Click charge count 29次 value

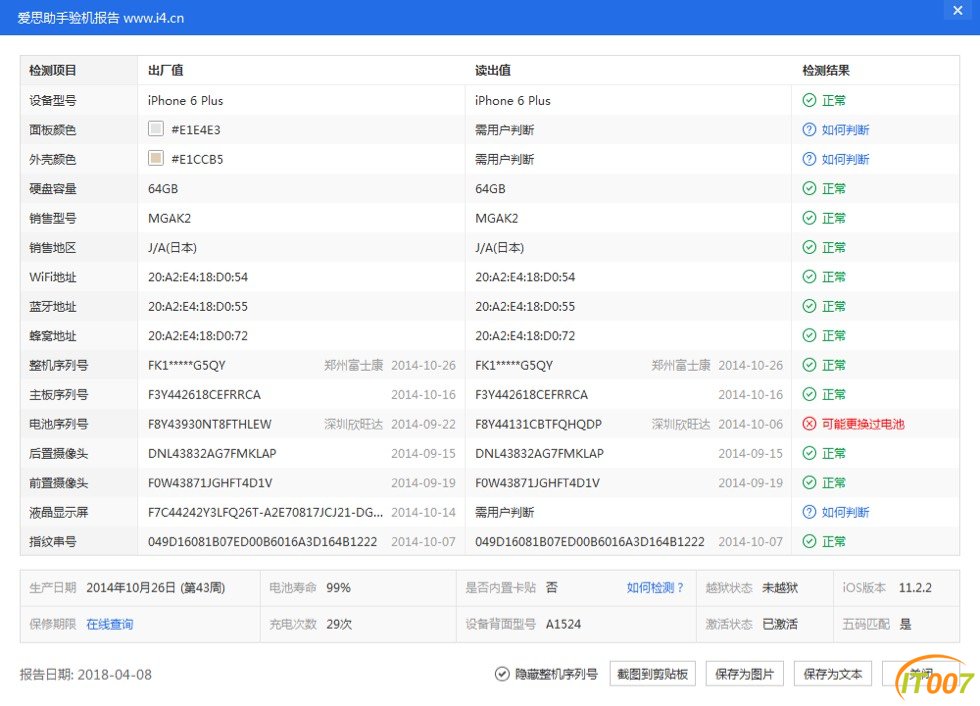tap(339, 624)
